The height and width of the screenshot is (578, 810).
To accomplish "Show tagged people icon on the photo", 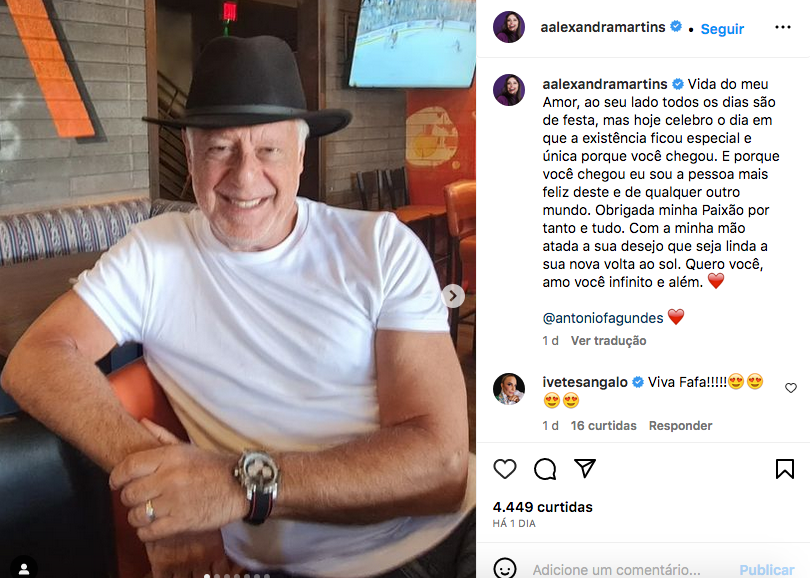I will 24,568.
